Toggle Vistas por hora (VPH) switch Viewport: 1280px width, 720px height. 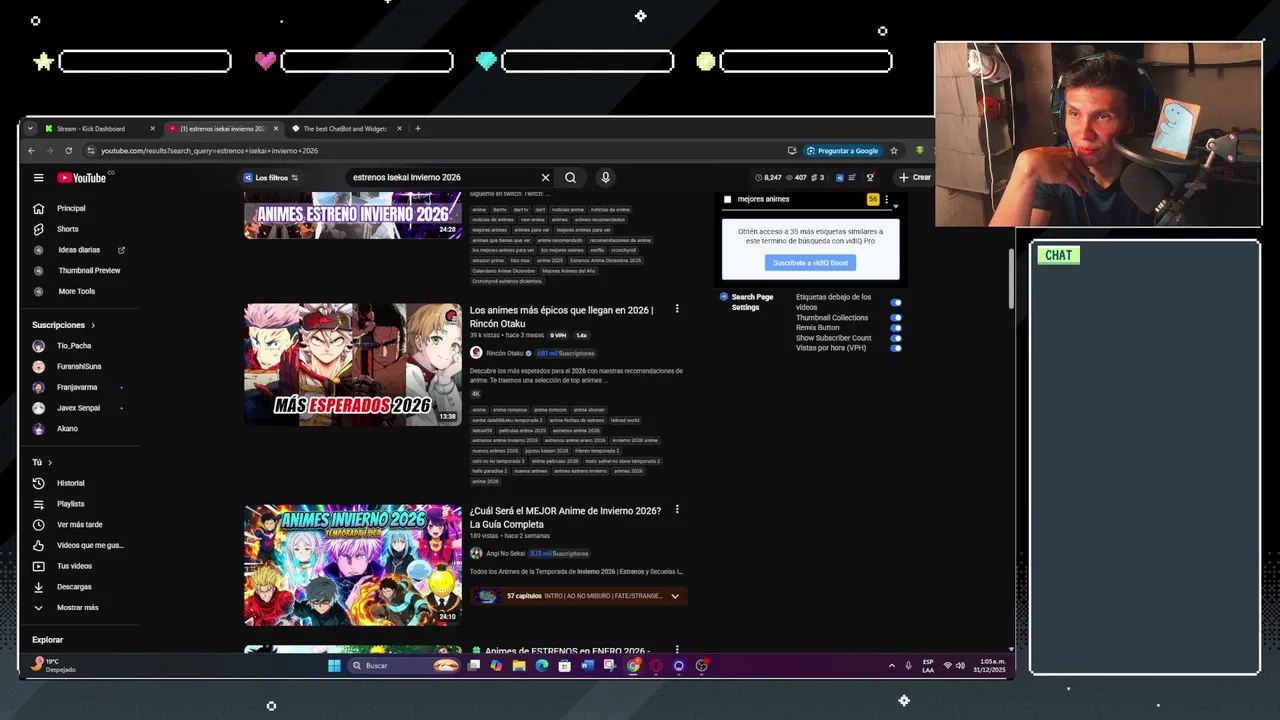[896, 348]
